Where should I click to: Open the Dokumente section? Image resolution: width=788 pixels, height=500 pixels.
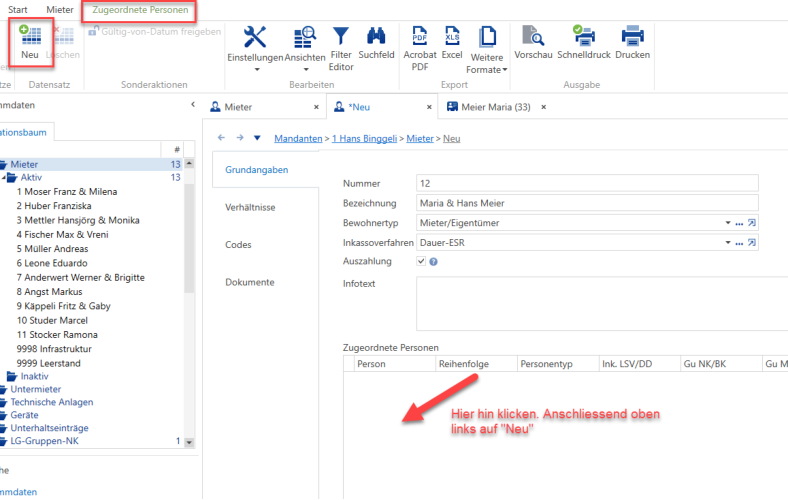click(x=250, y=282)
